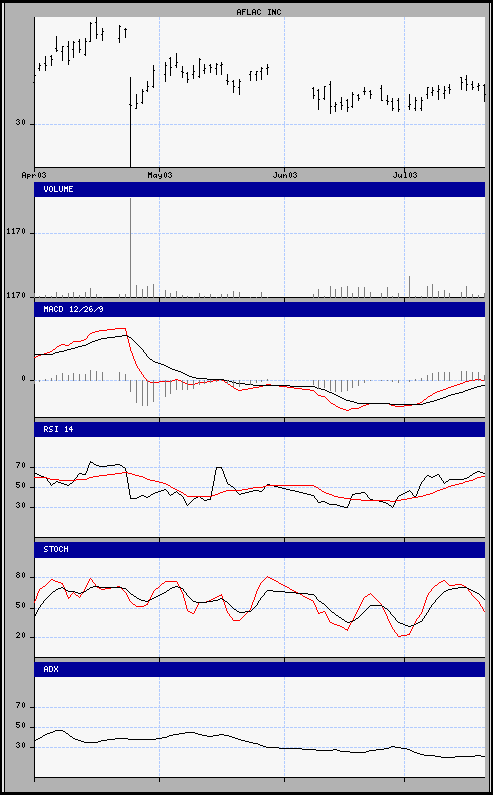Click the Apr03 date axis label
493x795 pixels.
[x=34, y=175]
